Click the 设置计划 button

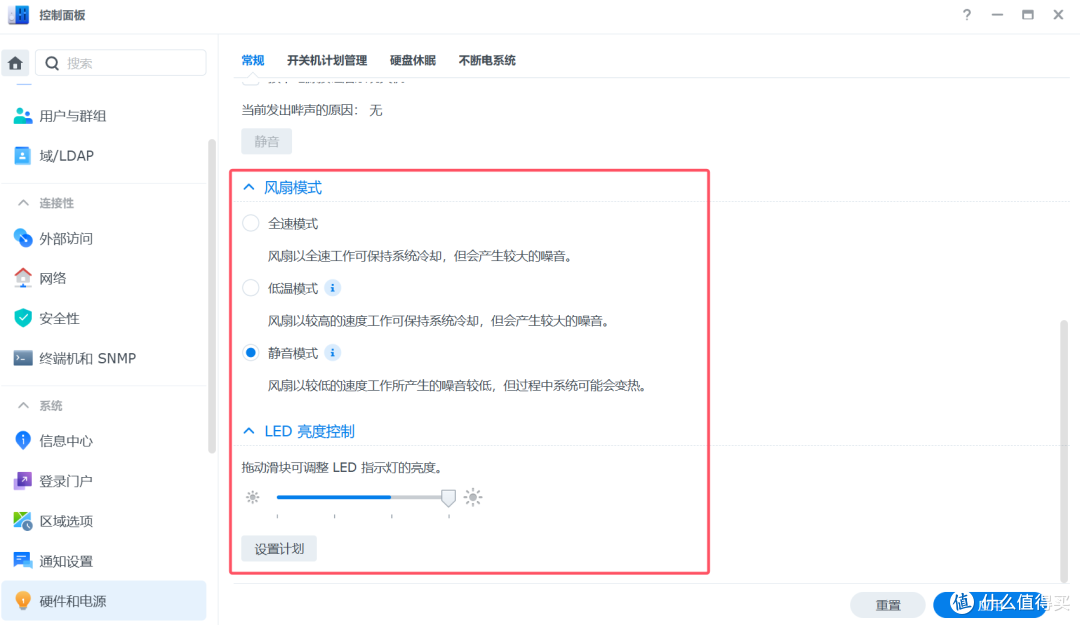(278, 548)
